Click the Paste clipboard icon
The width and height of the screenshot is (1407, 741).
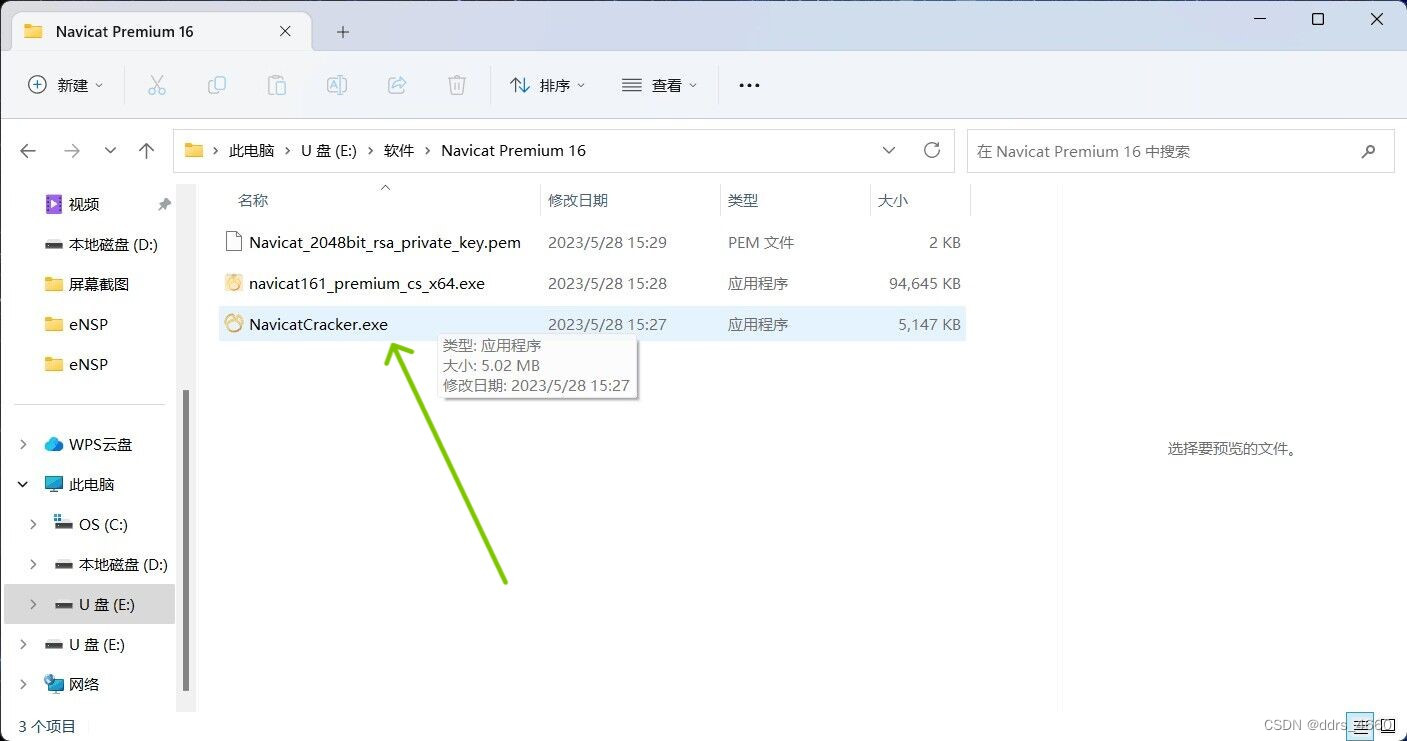click(x=277, y=86)
